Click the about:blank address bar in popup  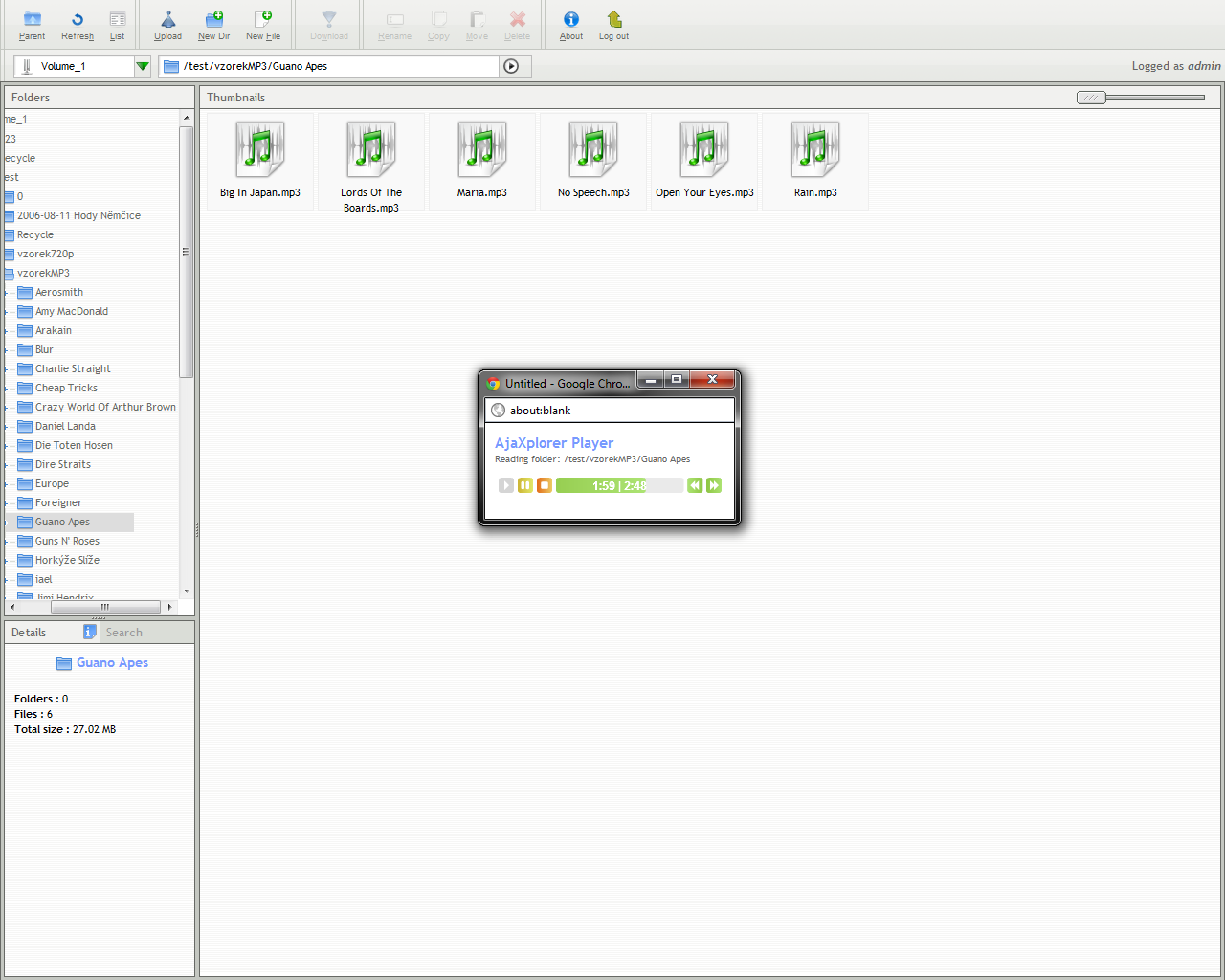coord(610,411)
